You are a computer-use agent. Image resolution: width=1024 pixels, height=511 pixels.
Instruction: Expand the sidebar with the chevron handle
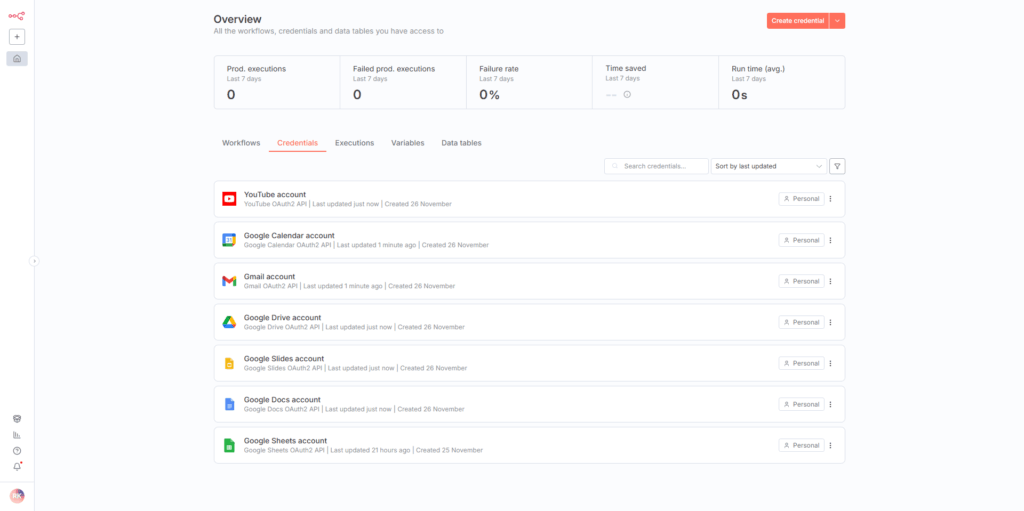[34, 261]
